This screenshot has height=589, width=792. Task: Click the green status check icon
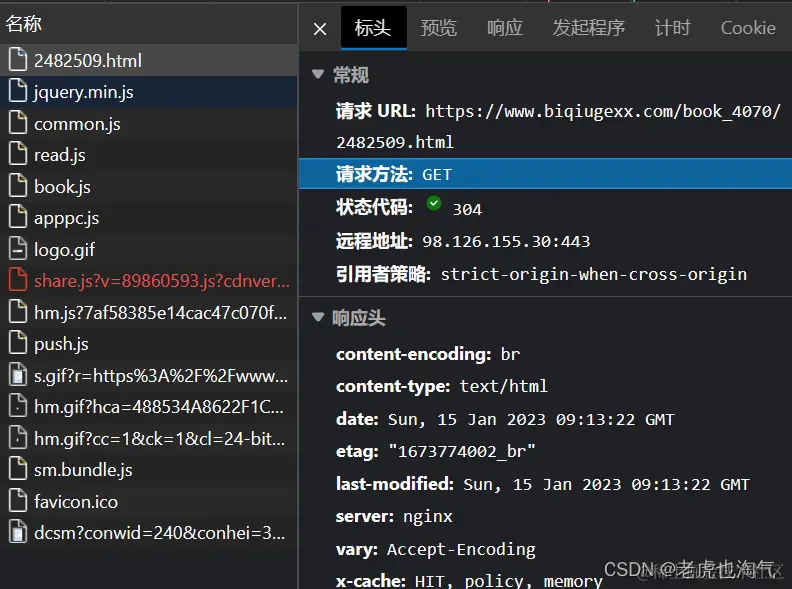433,204
